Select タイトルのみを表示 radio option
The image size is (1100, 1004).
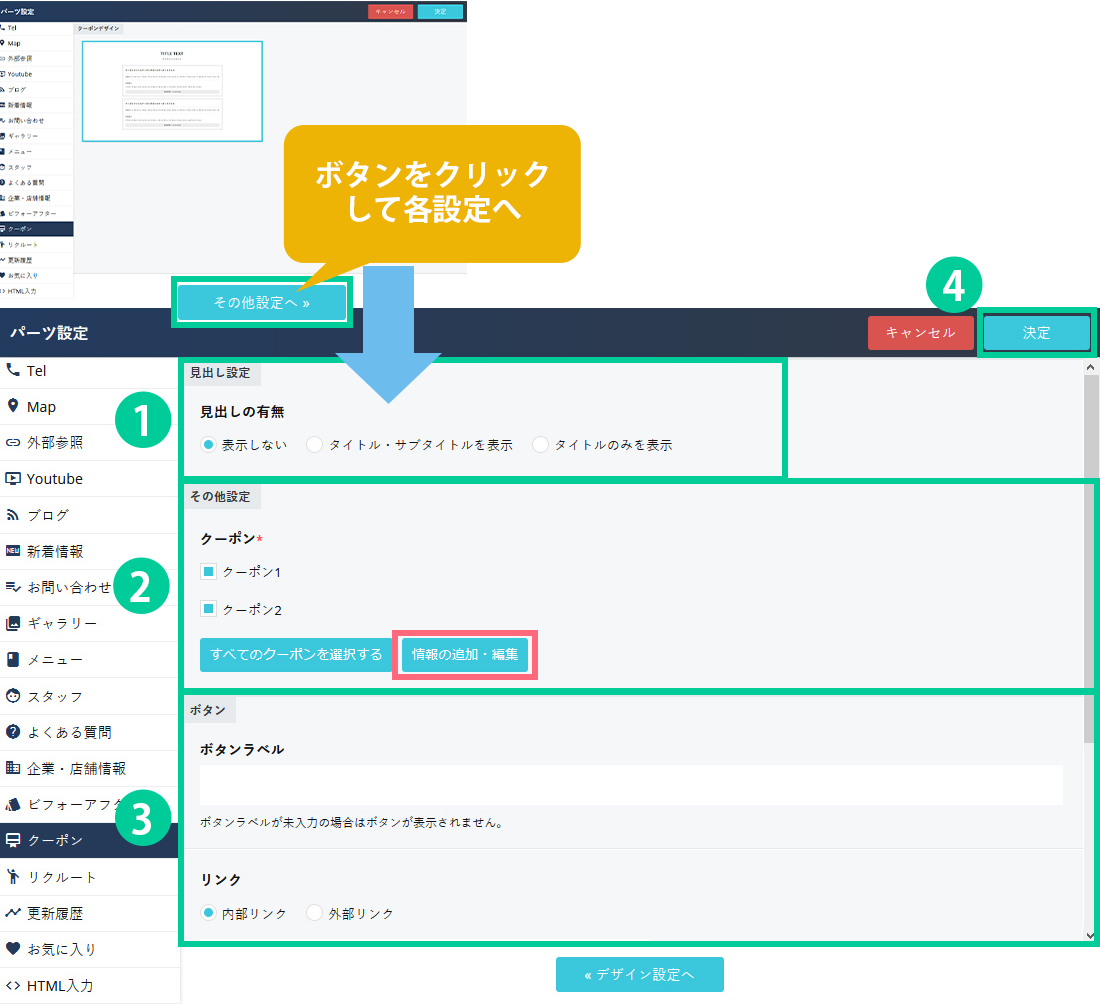point(541,445)
